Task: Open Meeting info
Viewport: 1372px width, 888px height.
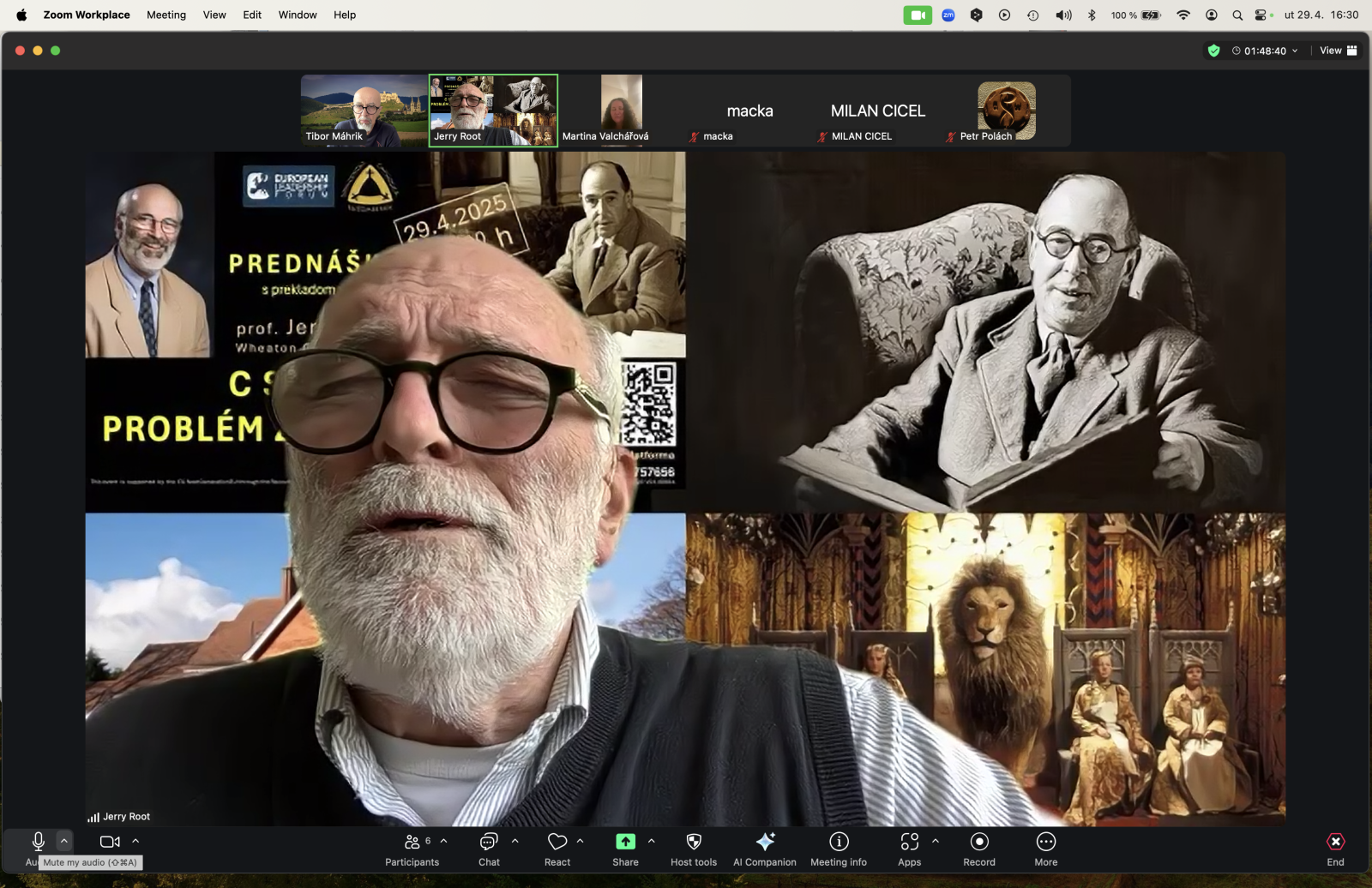Action: 839,843
